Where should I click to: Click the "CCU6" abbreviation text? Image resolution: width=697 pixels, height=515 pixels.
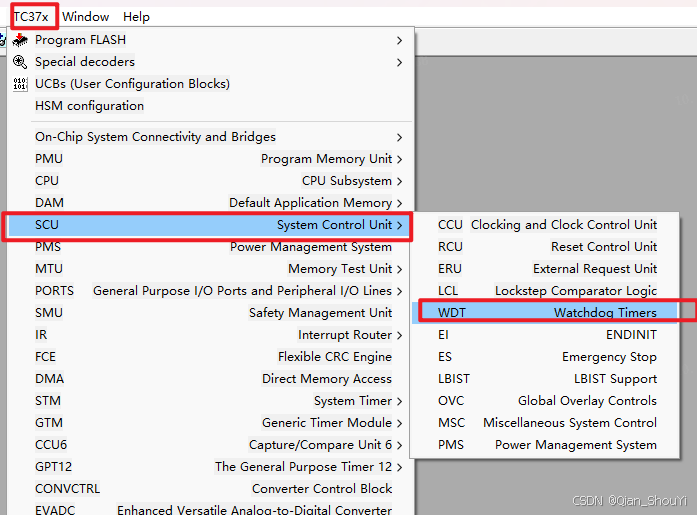pyautogui.click(x=51, y=444)
